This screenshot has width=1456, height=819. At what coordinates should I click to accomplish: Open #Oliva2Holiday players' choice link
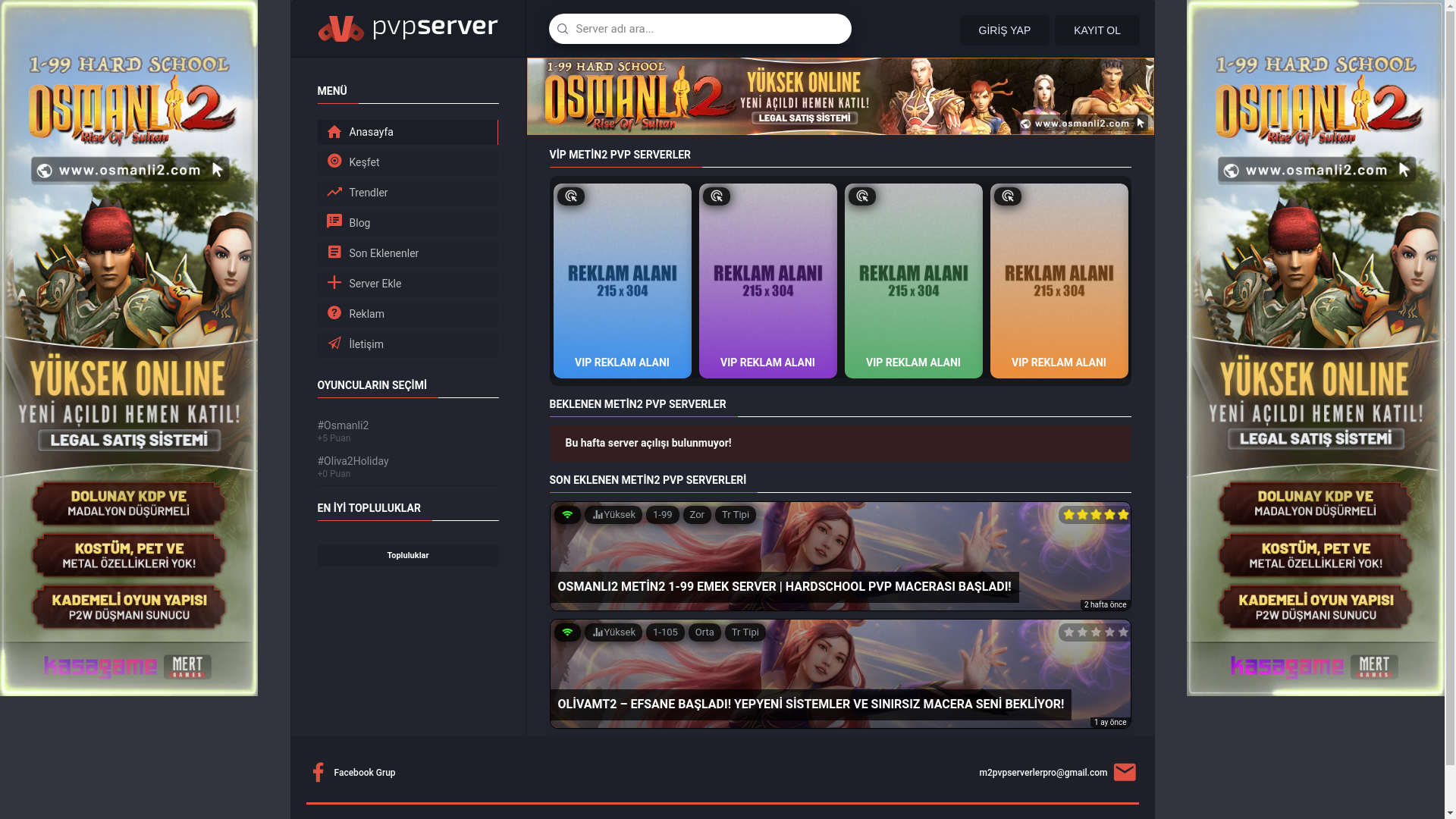click(353, 461)
